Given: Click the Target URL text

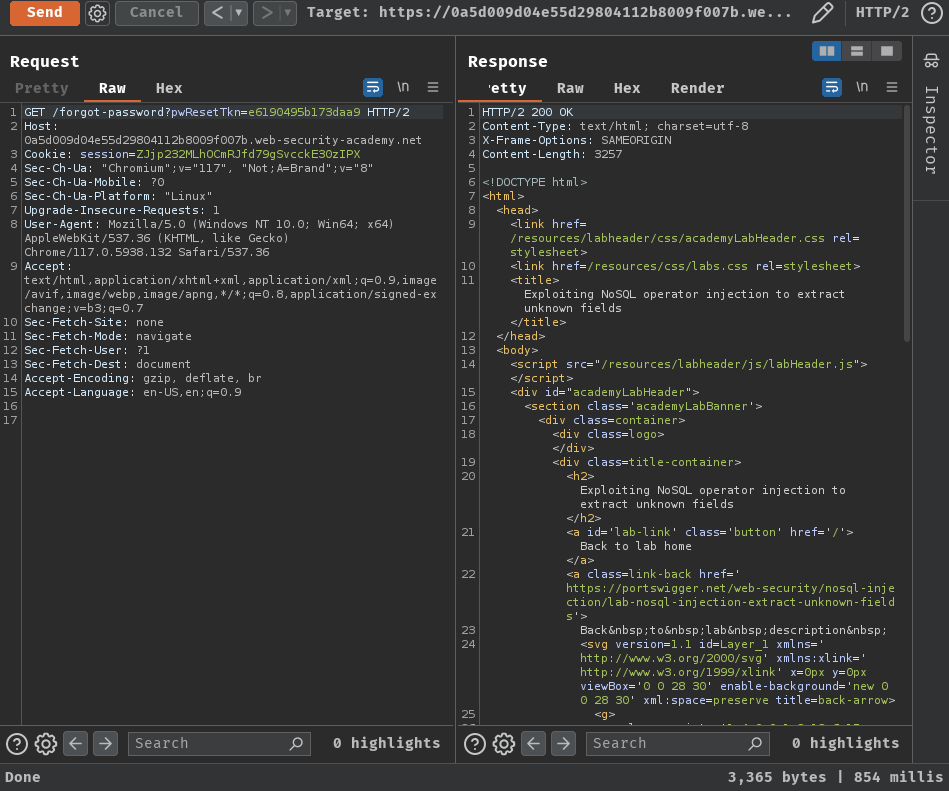Looking at the screenshot, I should (548, 13).
